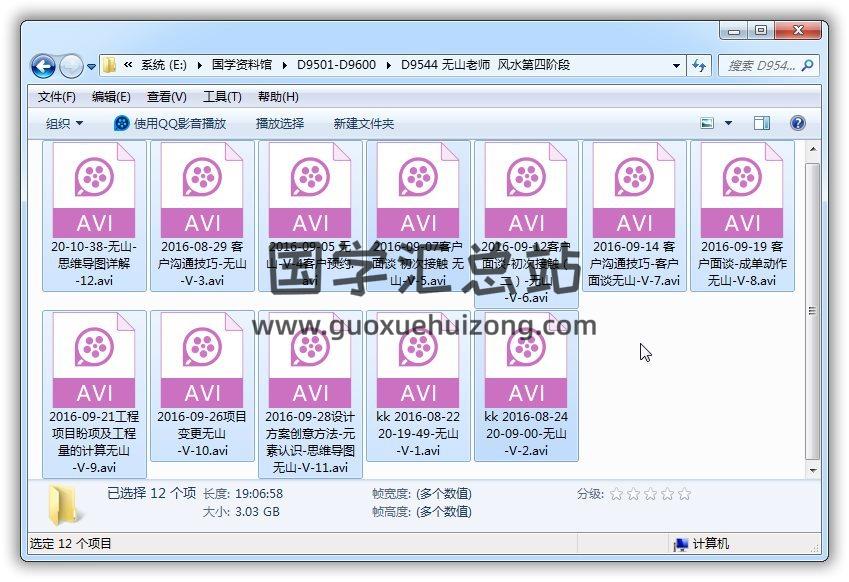This screenshot has width=849, height=582.
Task: Click the search input field
Action: pos(760,65)
